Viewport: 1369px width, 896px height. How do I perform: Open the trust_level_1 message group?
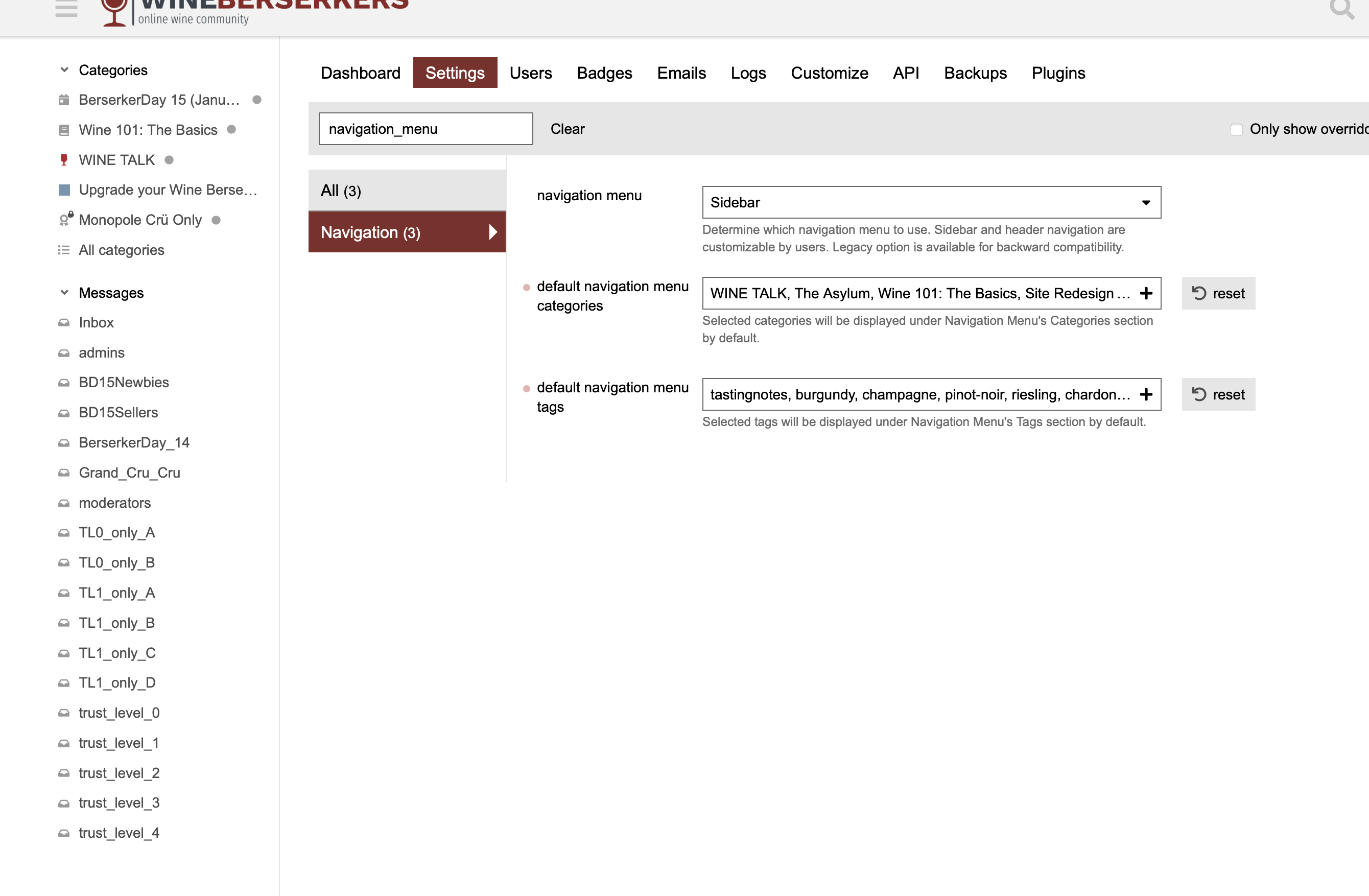119,743
